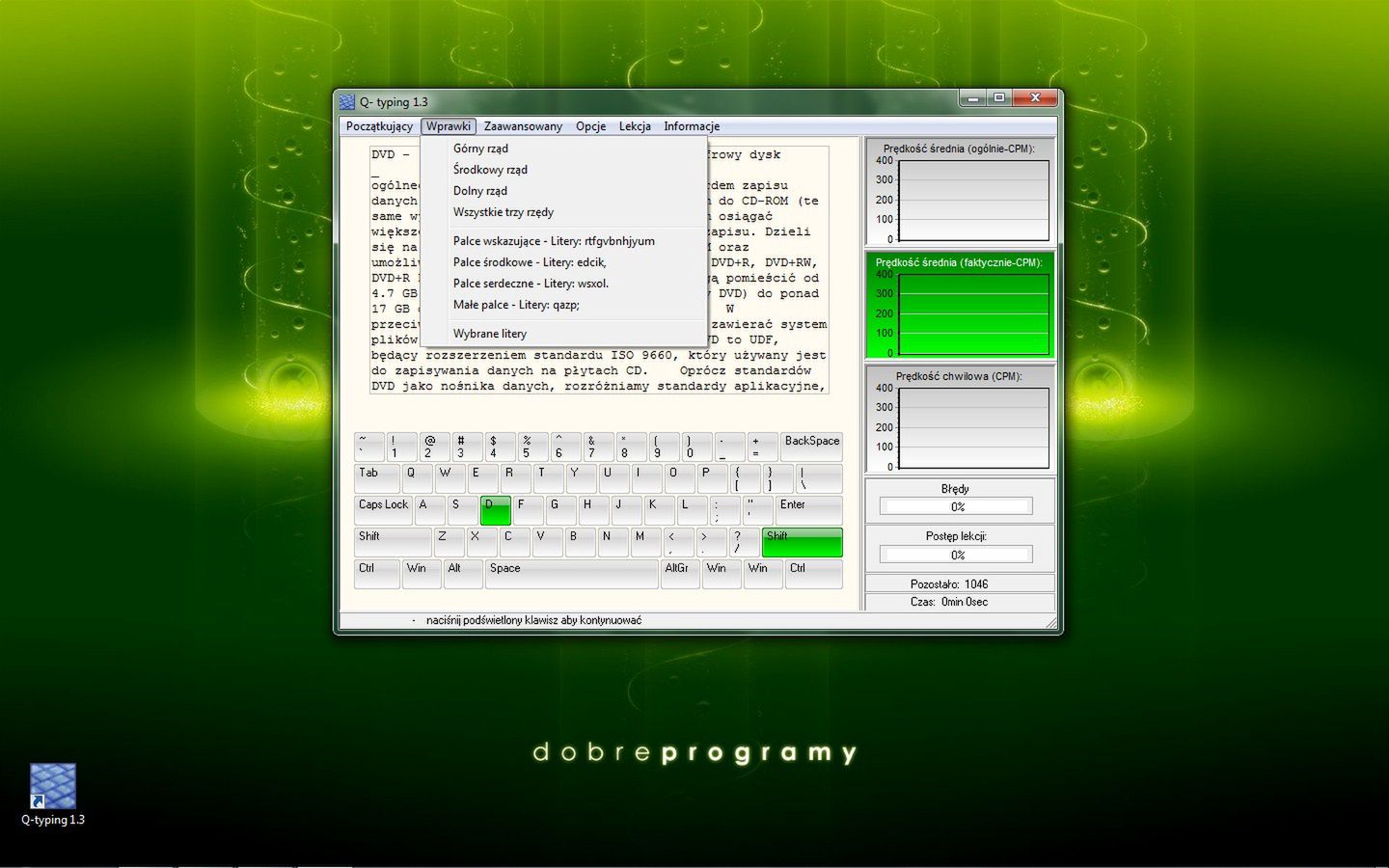Viewport: 1389px width, 868px height.
Task: Open the Zaawansowany menu
Action: click(x=523, y=126)
